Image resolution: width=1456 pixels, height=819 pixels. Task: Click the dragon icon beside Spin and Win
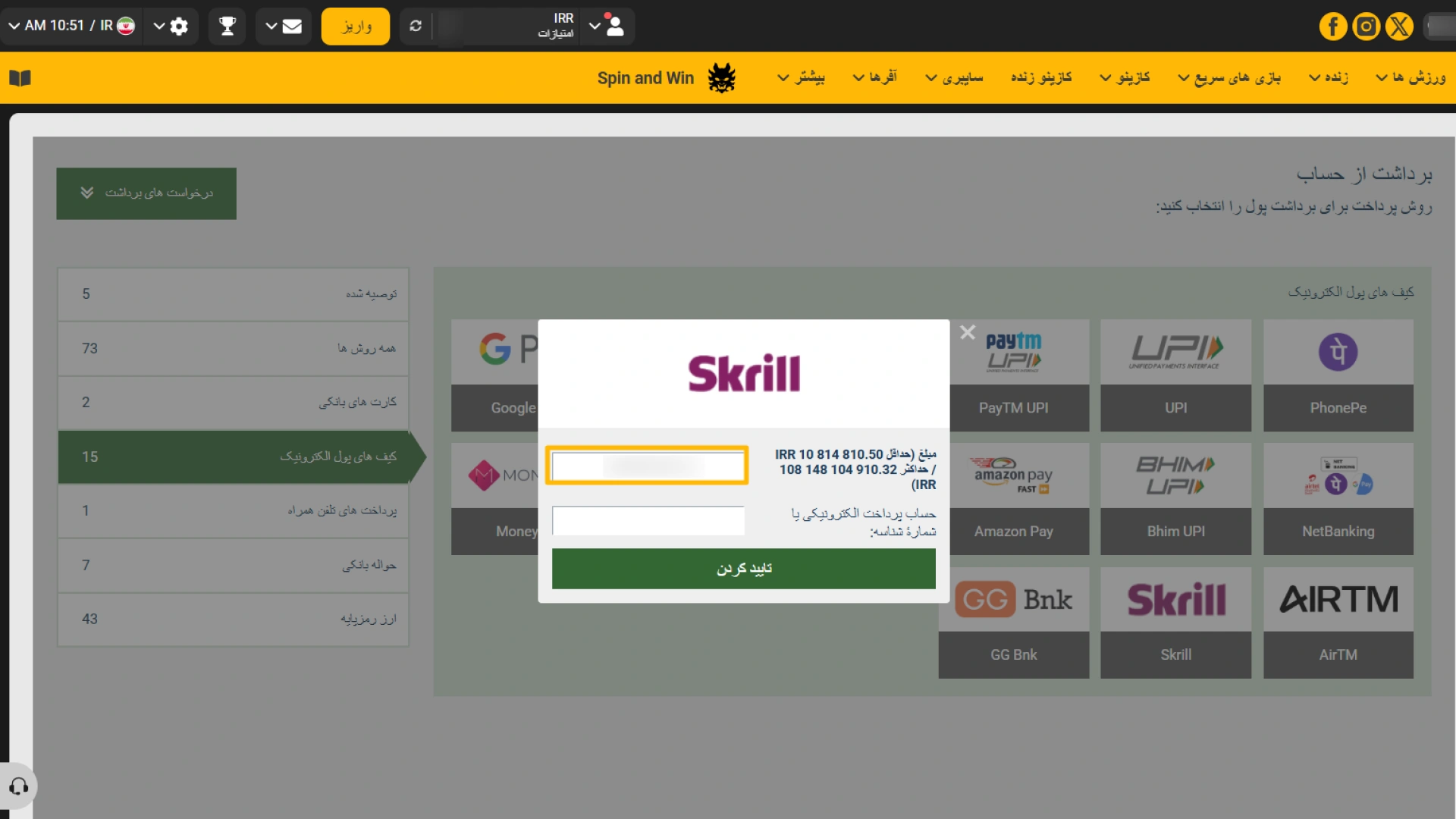(x=721, y=77)
